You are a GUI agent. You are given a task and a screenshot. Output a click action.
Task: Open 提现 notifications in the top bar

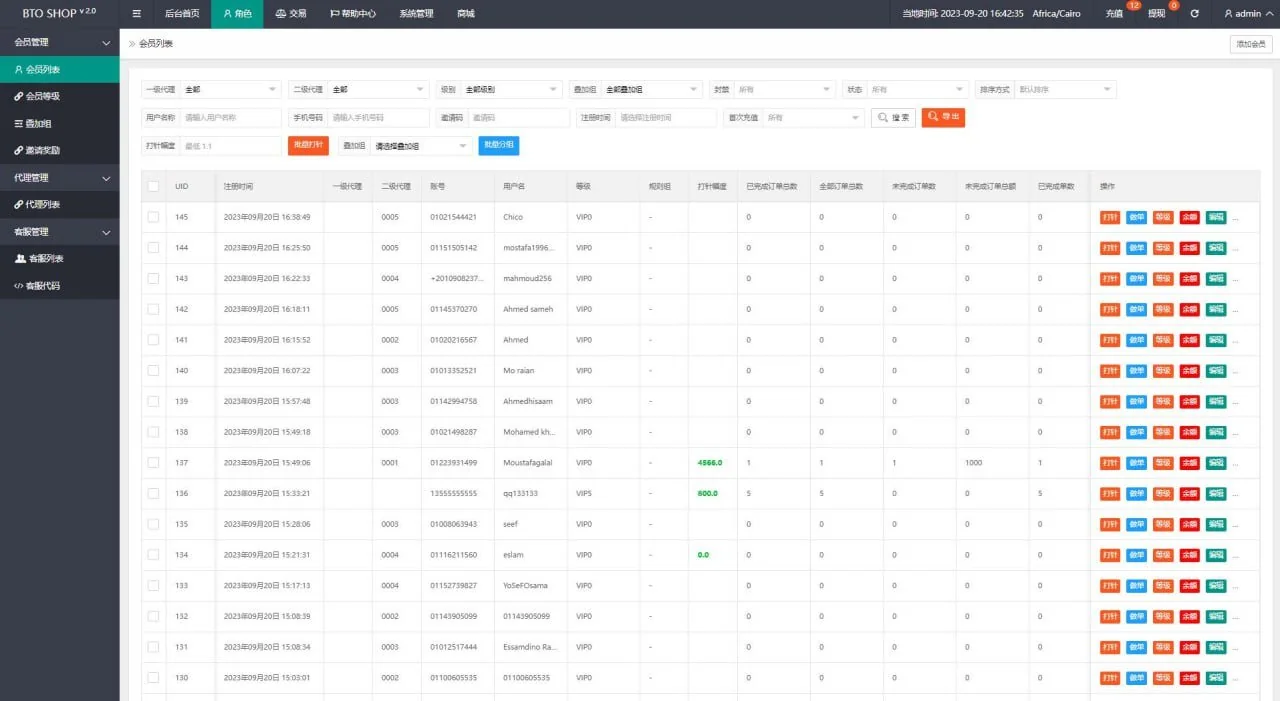1156,14
